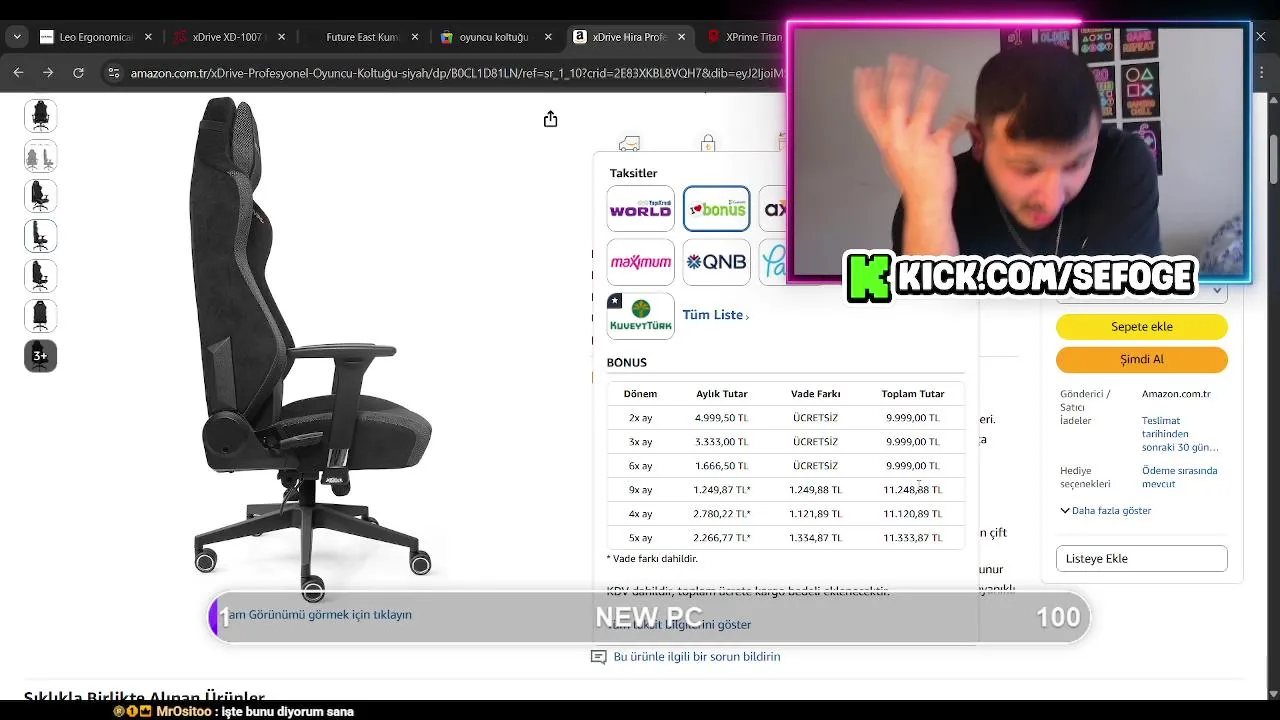Close the Future East Kum tab
The width and height of the screenshot is (1280, 720).
(x=414, y=37)
